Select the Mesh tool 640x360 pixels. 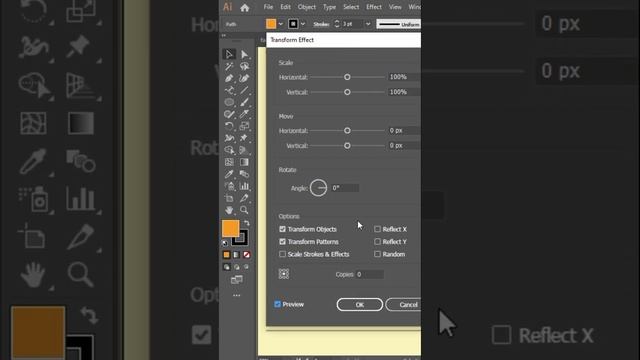(x=229, y=162)
